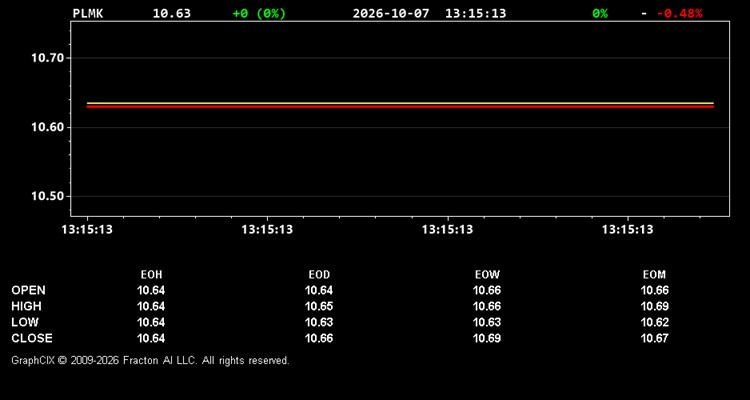Click the LOW row label
The width and height of the screenshot is (750, 400).
point(25,322)
